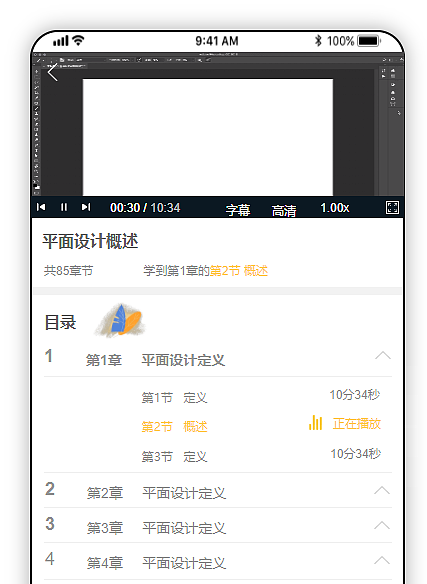The height and width of the screenshot is (584, 427).
Task: Tap the cellular signal bars
Action: click(61, 41)
